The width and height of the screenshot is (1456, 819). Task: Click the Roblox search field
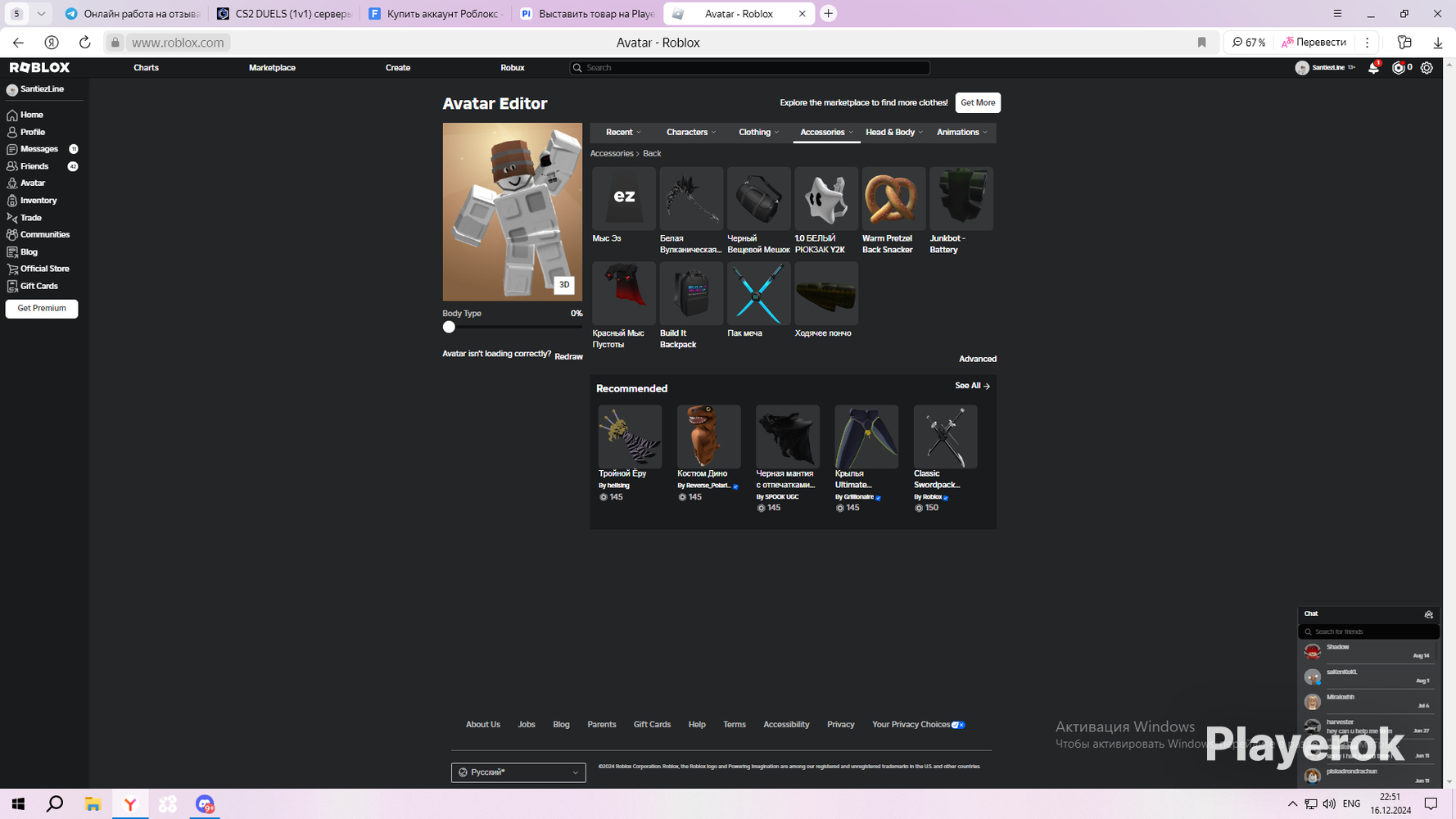click(750, 68)
